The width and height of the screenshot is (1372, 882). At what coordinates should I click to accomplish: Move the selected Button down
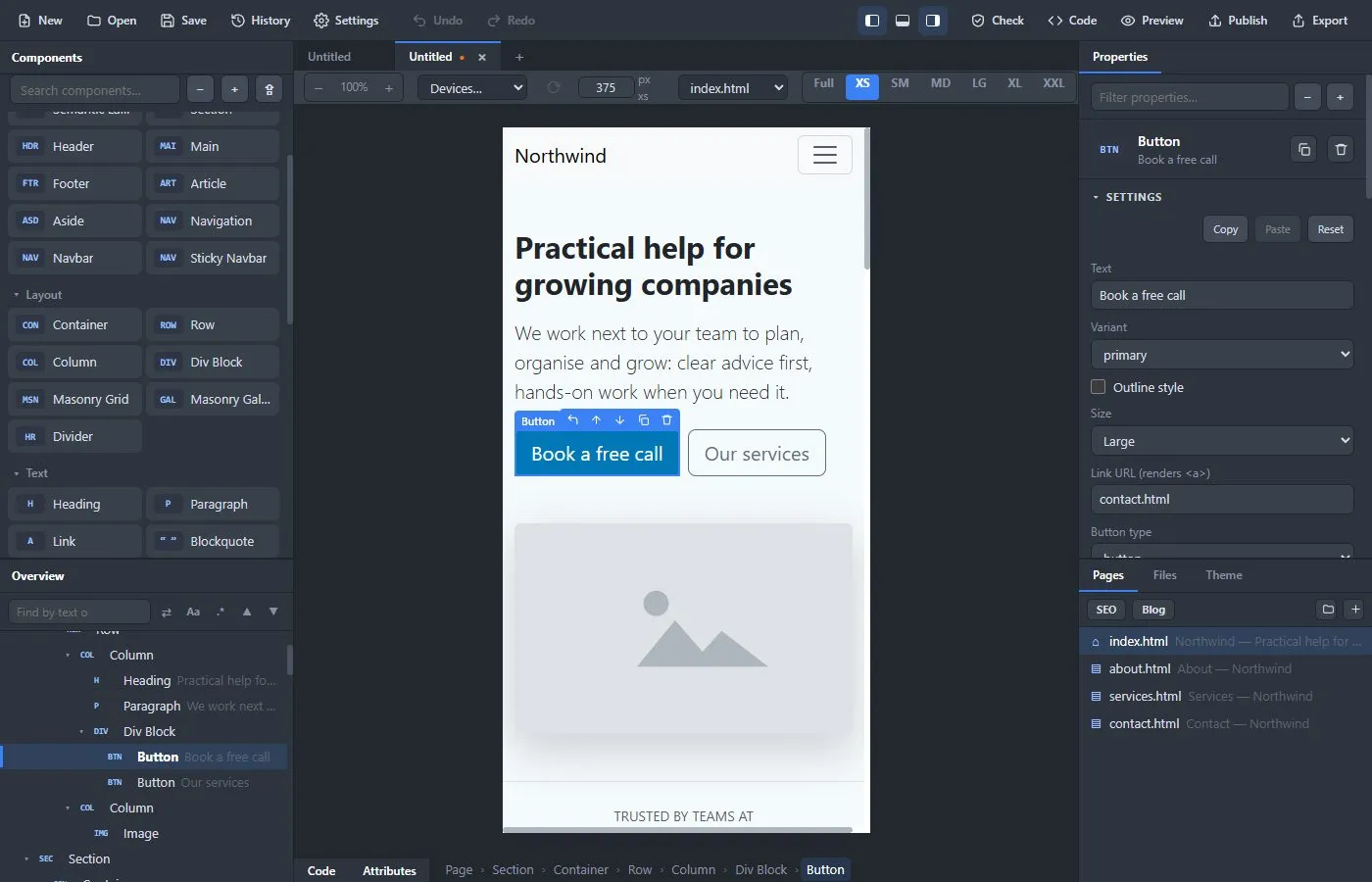619,420
